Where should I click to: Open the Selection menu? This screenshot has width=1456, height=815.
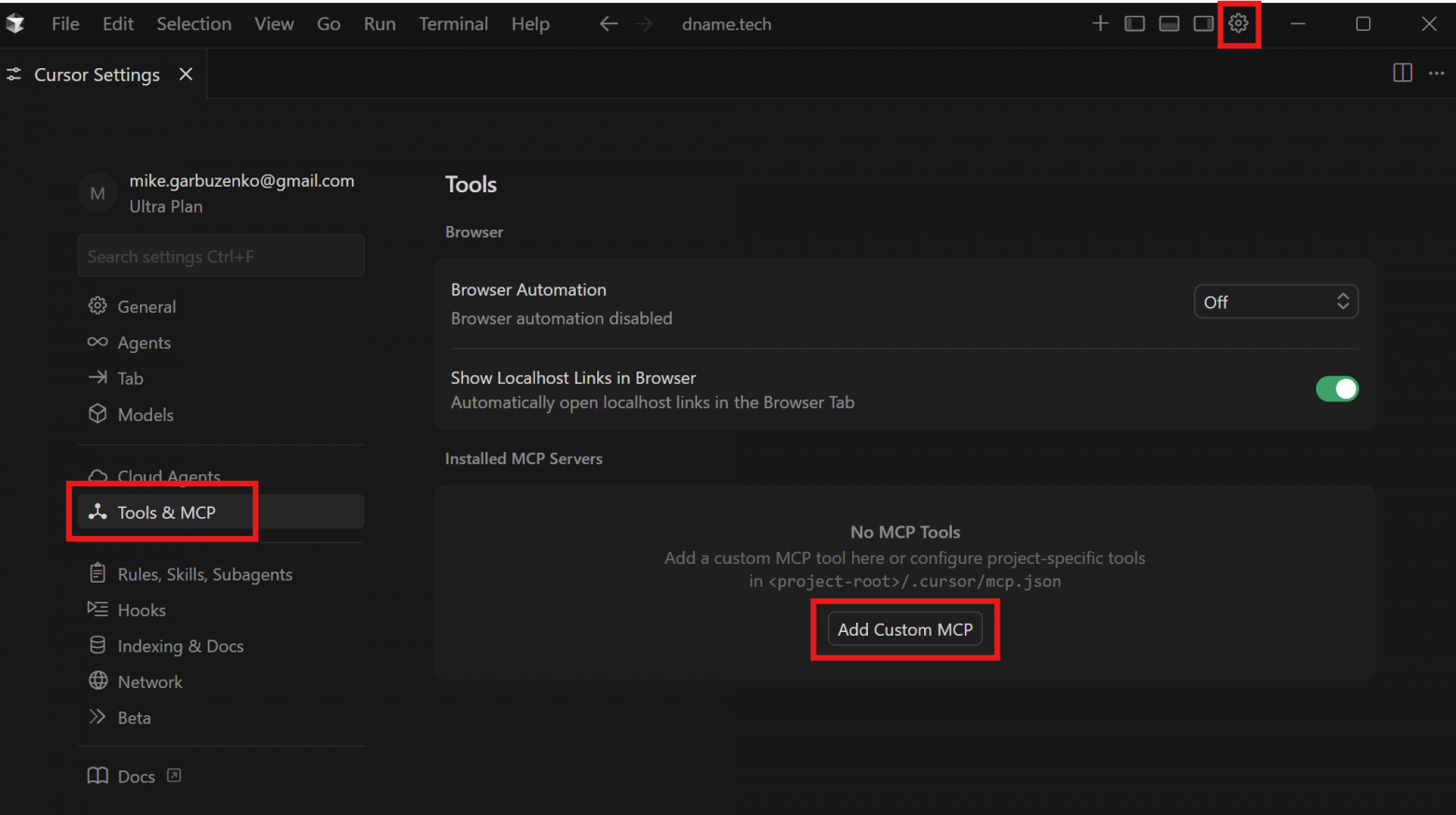pos(193,24)
